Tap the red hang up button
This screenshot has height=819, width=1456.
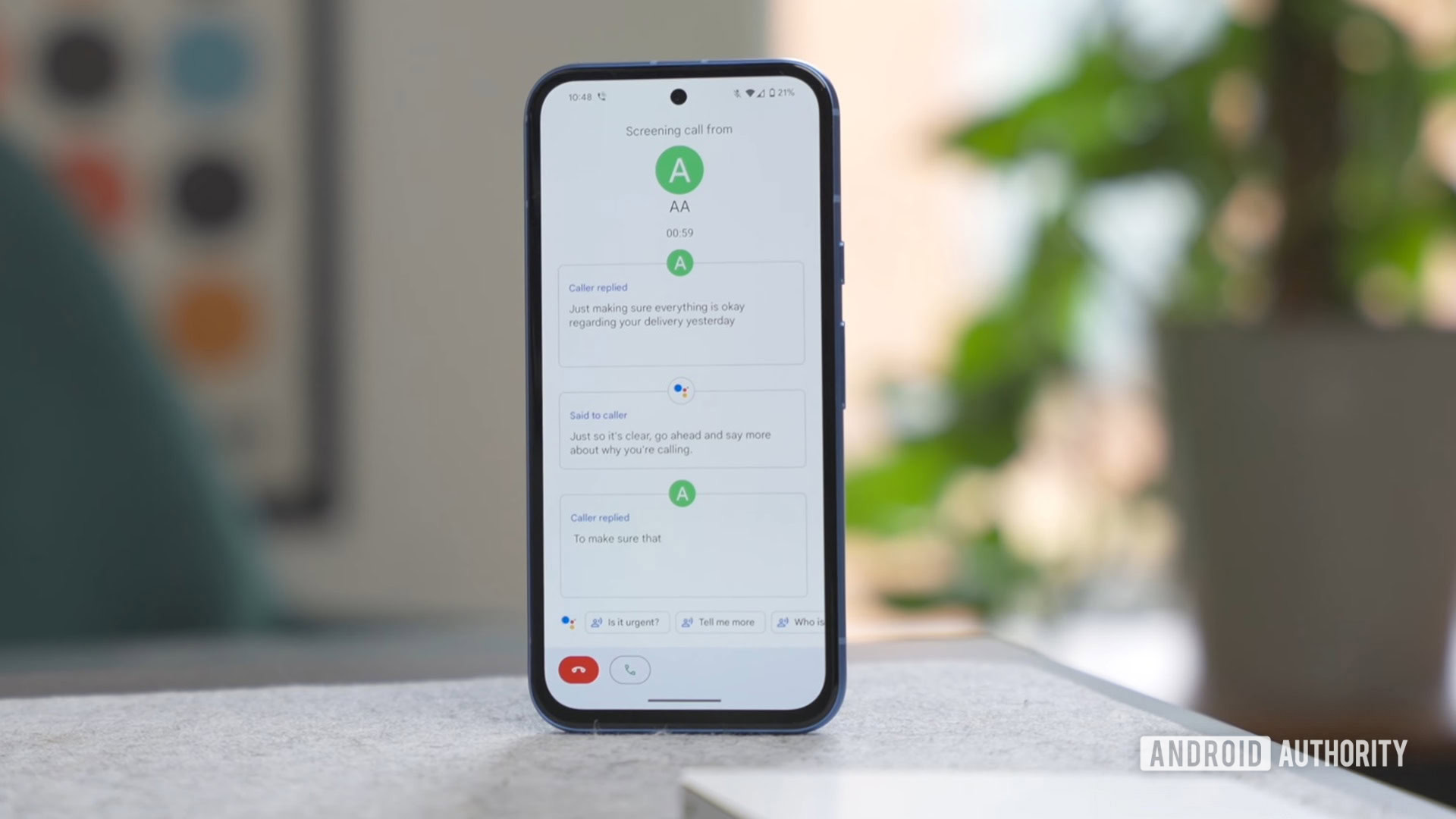pyautogui.click(x=580, y=669)
